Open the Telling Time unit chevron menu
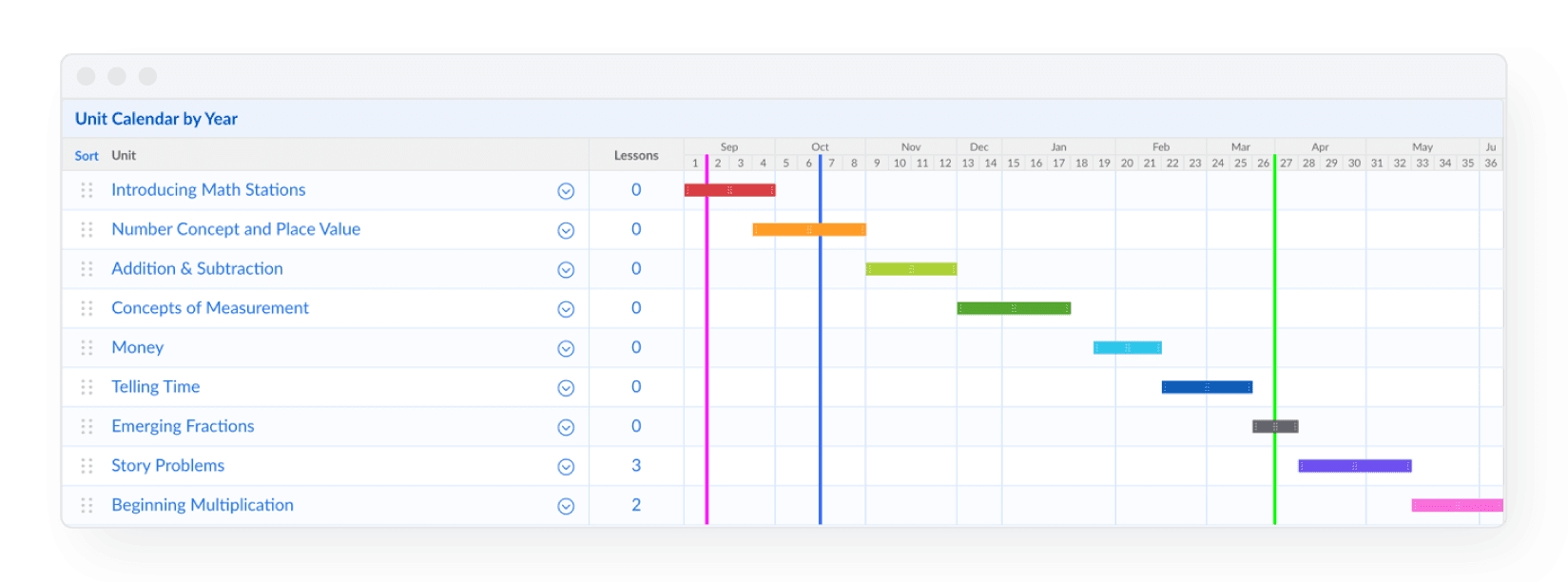The width and height of the screenshot is (1568, 582). pos(566,388)
